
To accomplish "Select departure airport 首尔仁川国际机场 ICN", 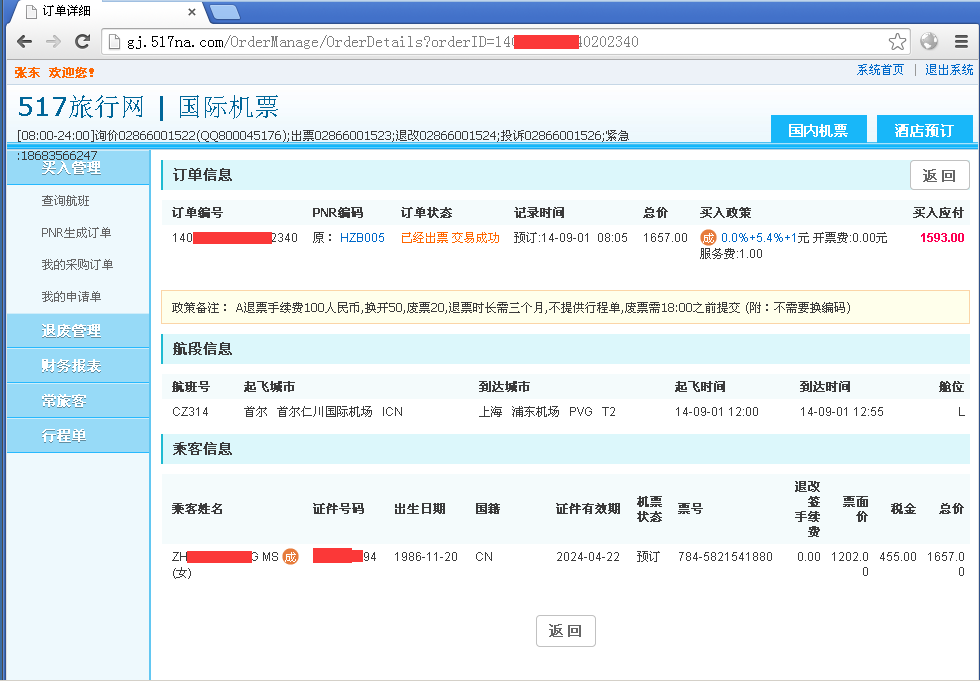I will (x=339, y=412).
